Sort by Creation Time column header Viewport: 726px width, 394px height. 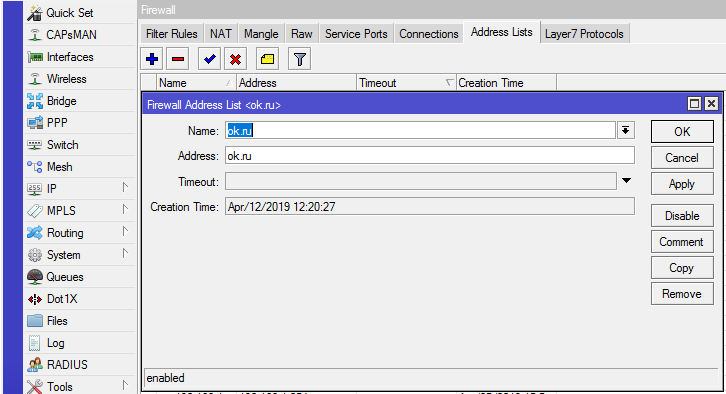(x=506, y=83)
